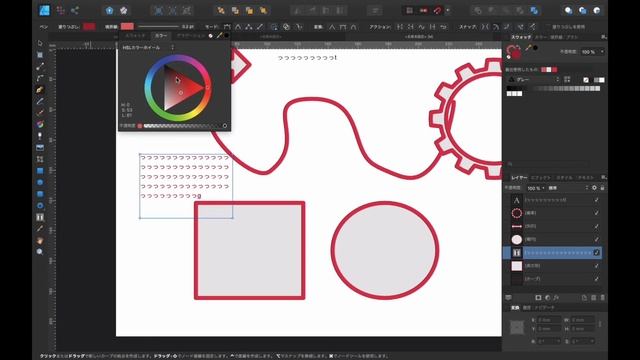Image resolution: width=640 pixels, height=360 pixels.
Task: Select the Zoom magnifier tool
Action: click(40, 252)
